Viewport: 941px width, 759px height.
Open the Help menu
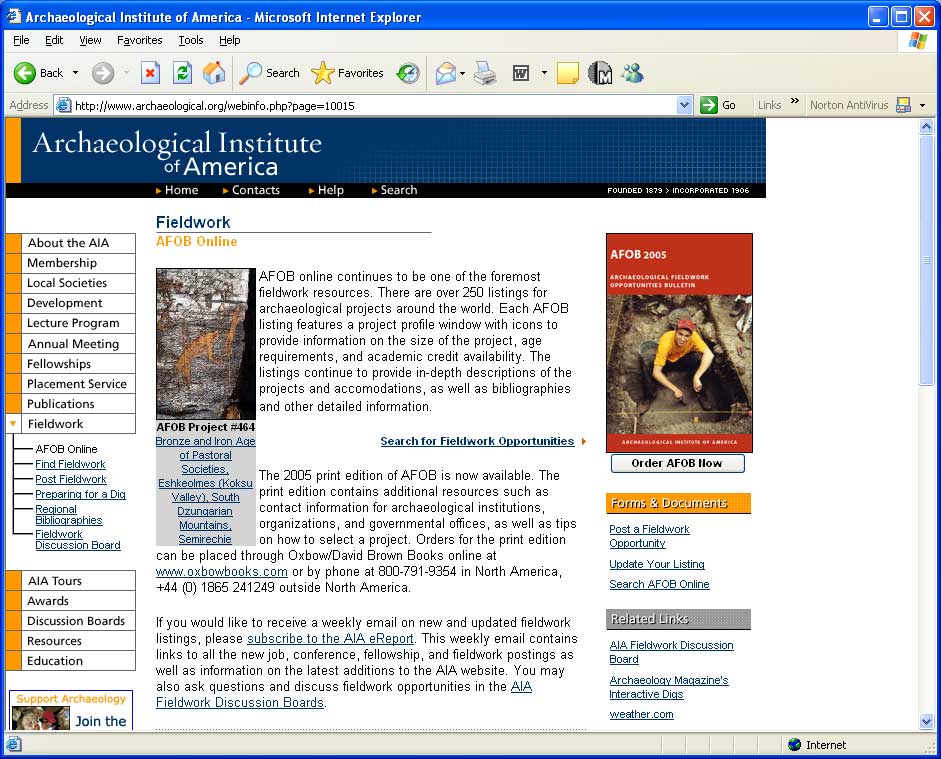point(230,40)
